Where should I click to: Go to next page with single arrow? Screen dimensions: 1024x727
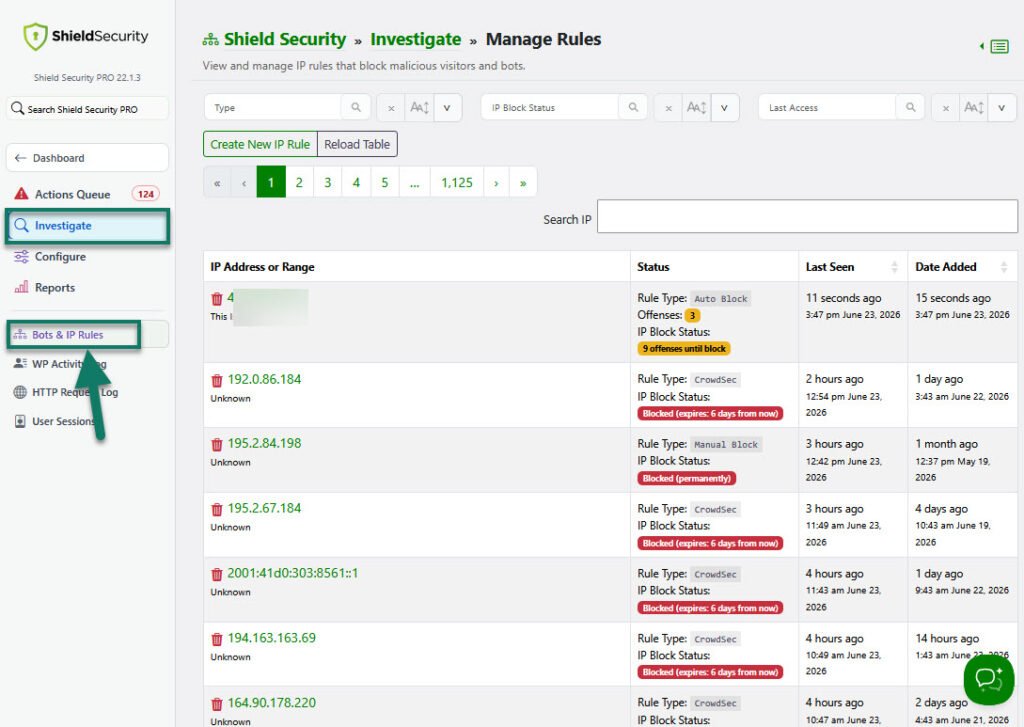point(496,182)
